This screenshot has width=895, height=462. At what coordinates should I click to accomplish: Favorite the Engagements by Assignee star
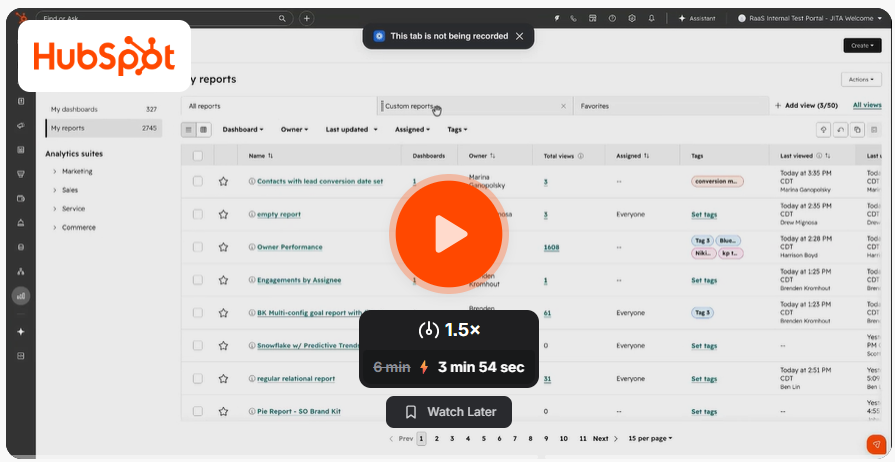pyautogui.click(x=223, y=280)
